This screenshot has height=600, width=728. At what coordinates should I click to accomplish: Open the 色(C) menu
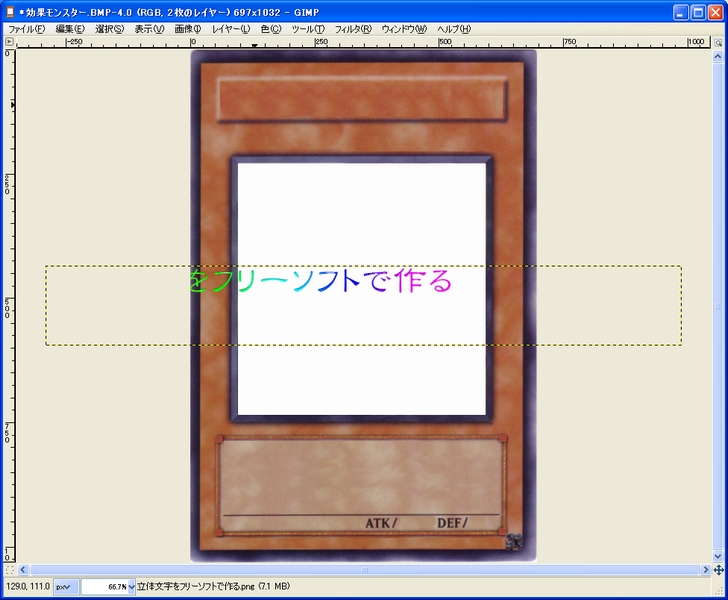click(x=270, y=29)
